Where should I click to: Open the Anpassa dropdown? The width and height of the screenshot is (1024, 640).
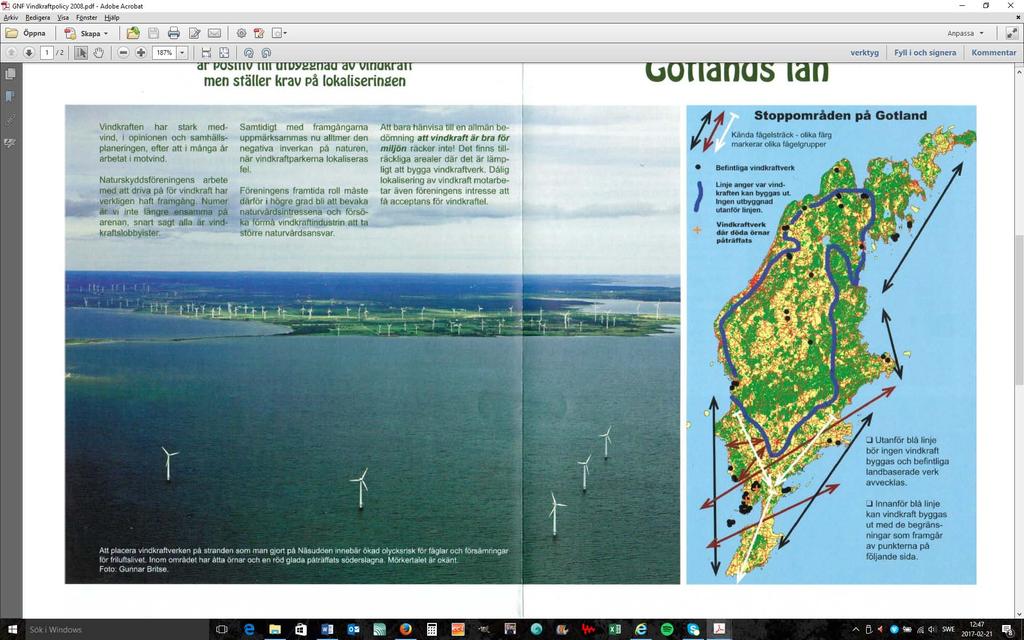coord(965,33)
